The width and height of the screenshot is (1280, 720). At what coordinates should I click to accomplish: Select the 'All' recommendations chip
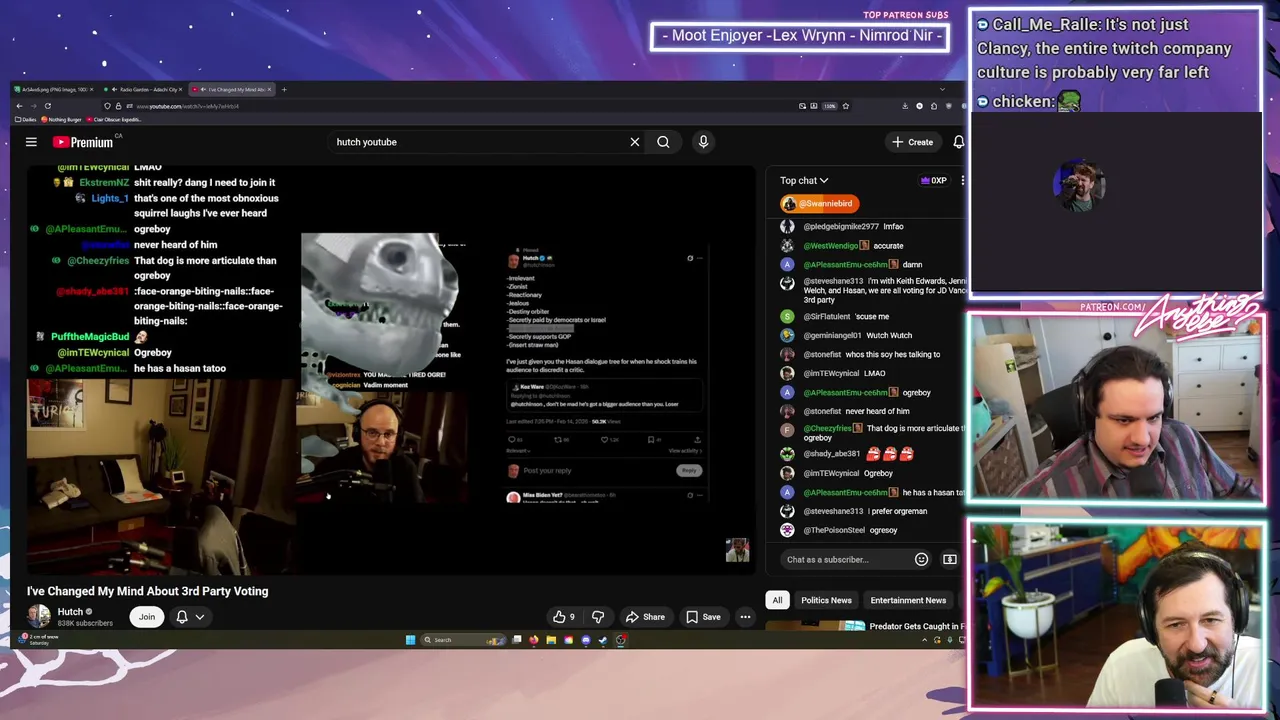[777, 600]
